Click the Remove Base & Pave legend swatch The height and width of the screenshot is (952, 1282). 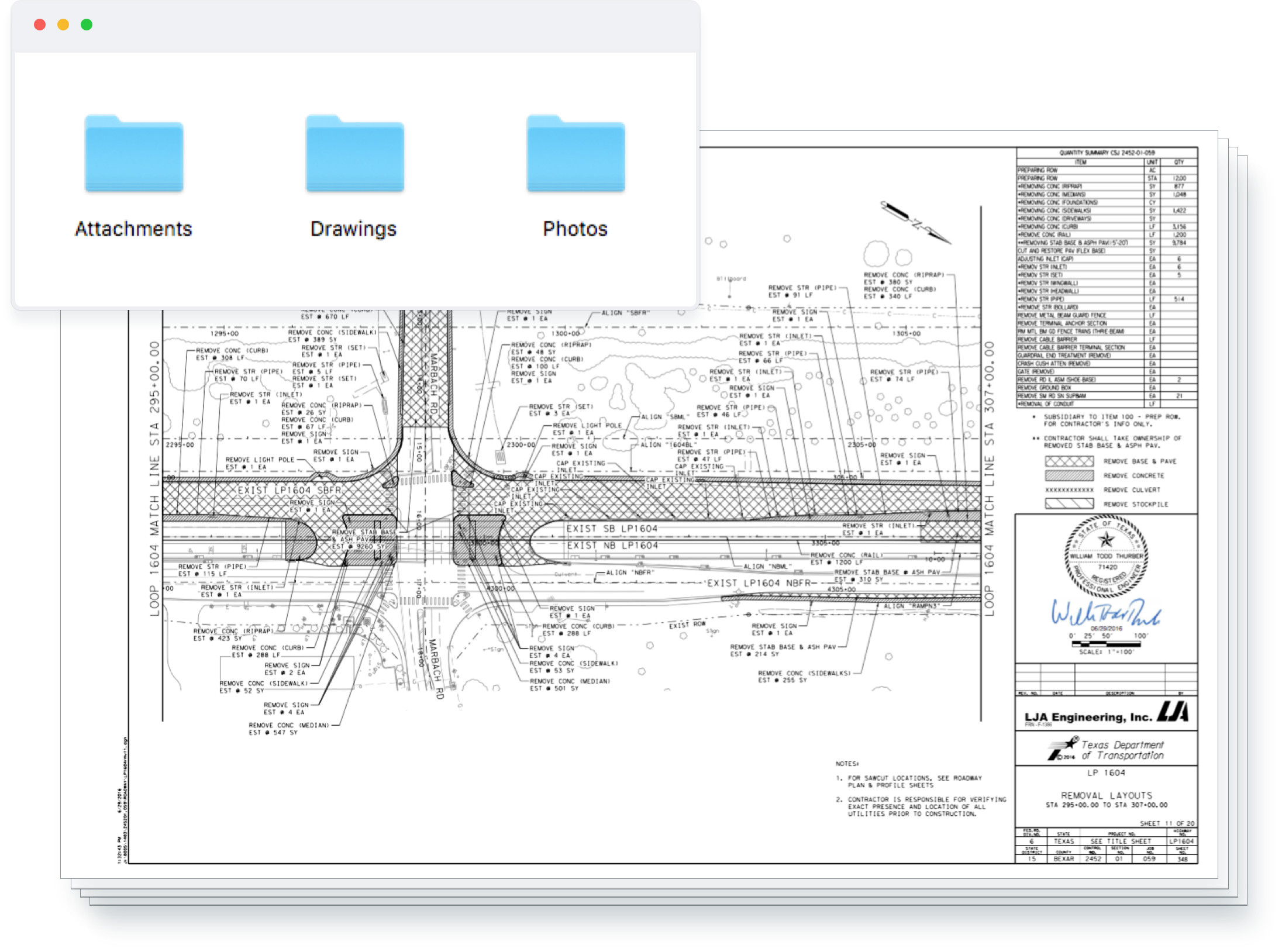[1069, 461]
